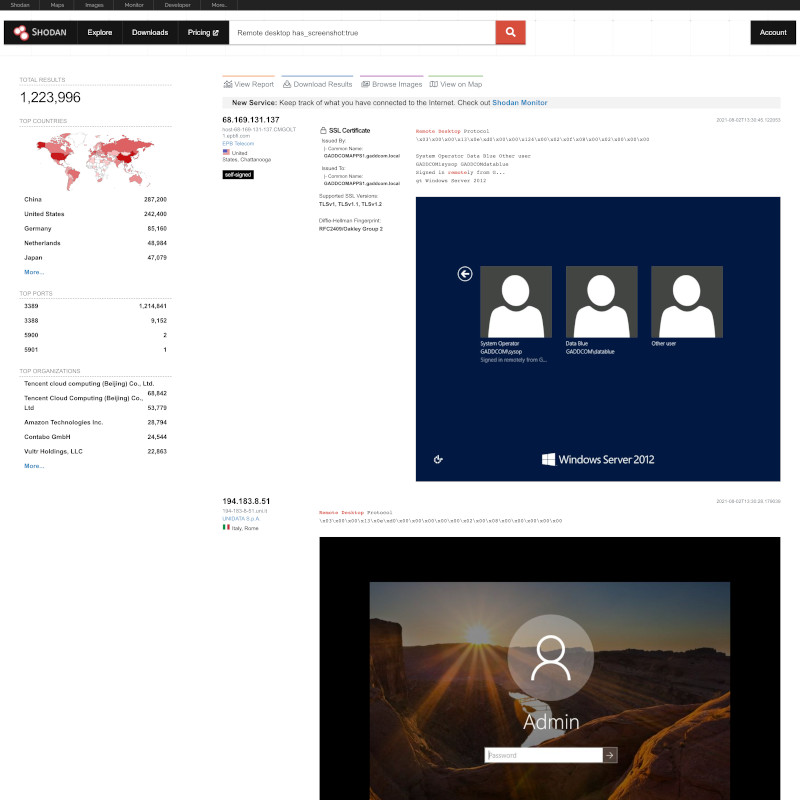Viewport: 800px width, 800px height.
Task: Select Developer in the top bar
Action: (177, 5)
